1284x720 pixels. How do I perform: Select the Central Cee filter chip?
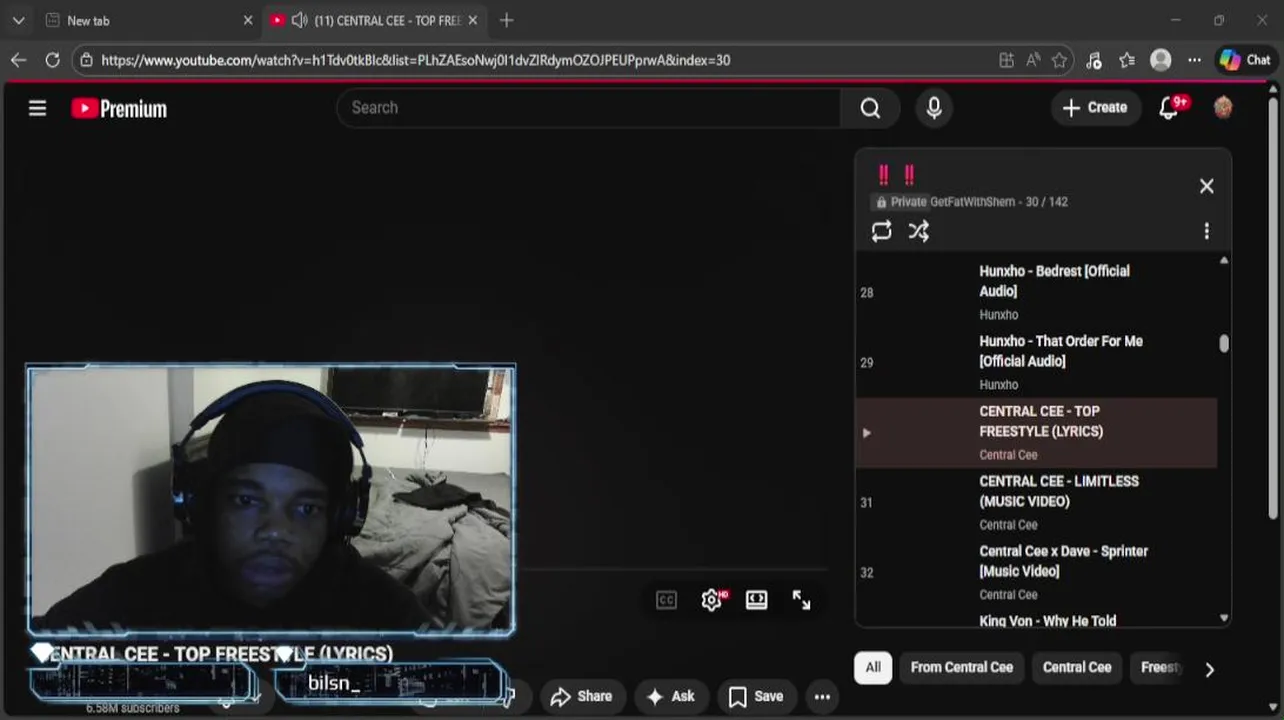tap(1077, 668)
